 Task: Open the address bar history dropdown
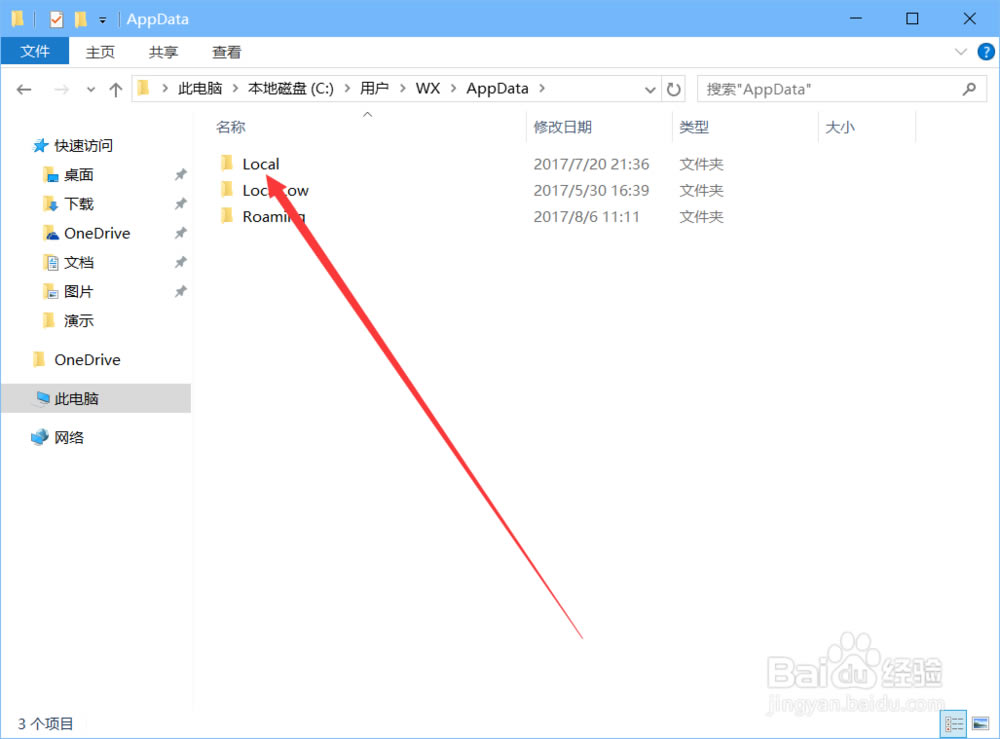[x=650, y=89]
